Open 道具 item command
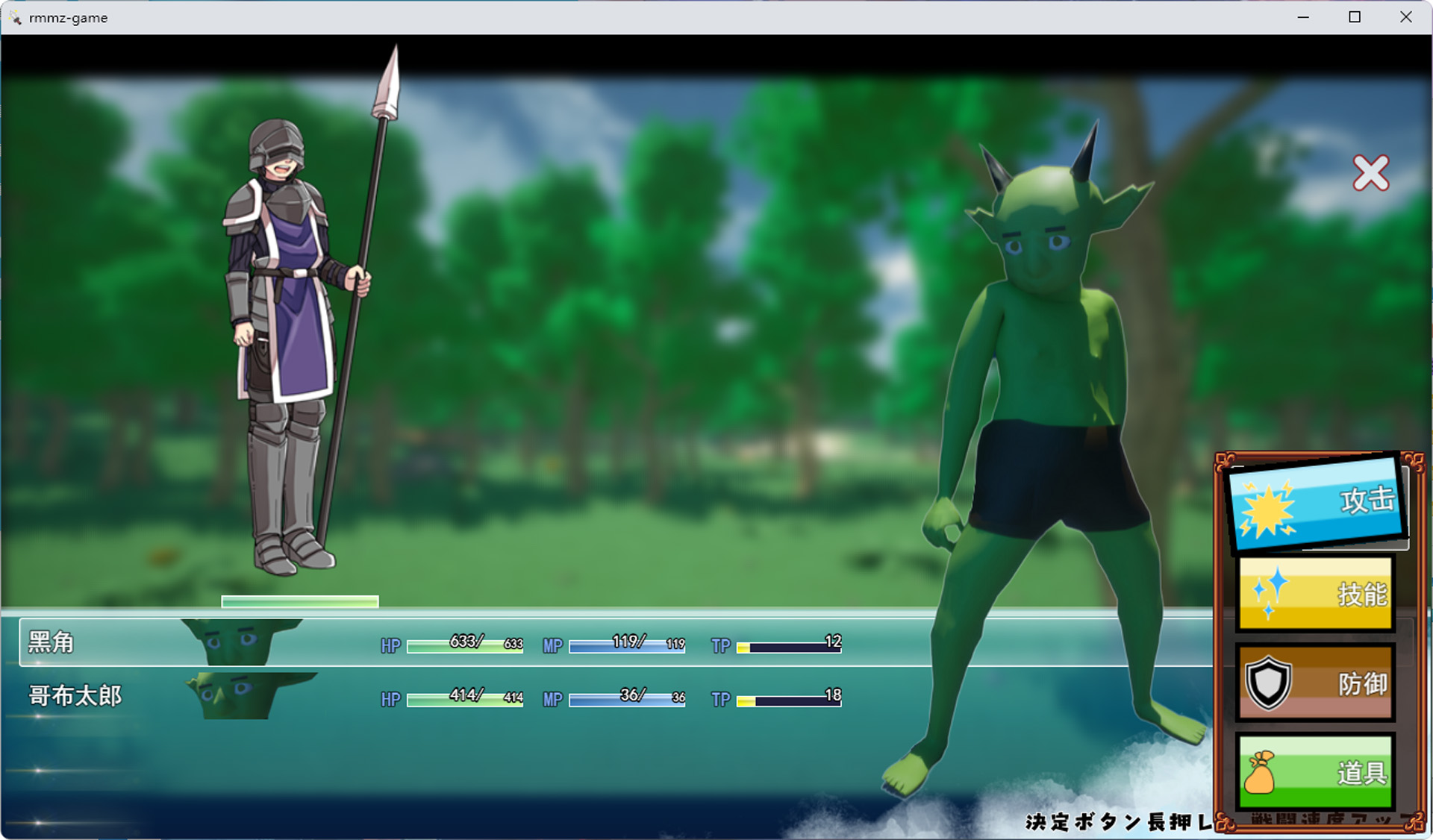1433x840 pixels. [1361, 773]
